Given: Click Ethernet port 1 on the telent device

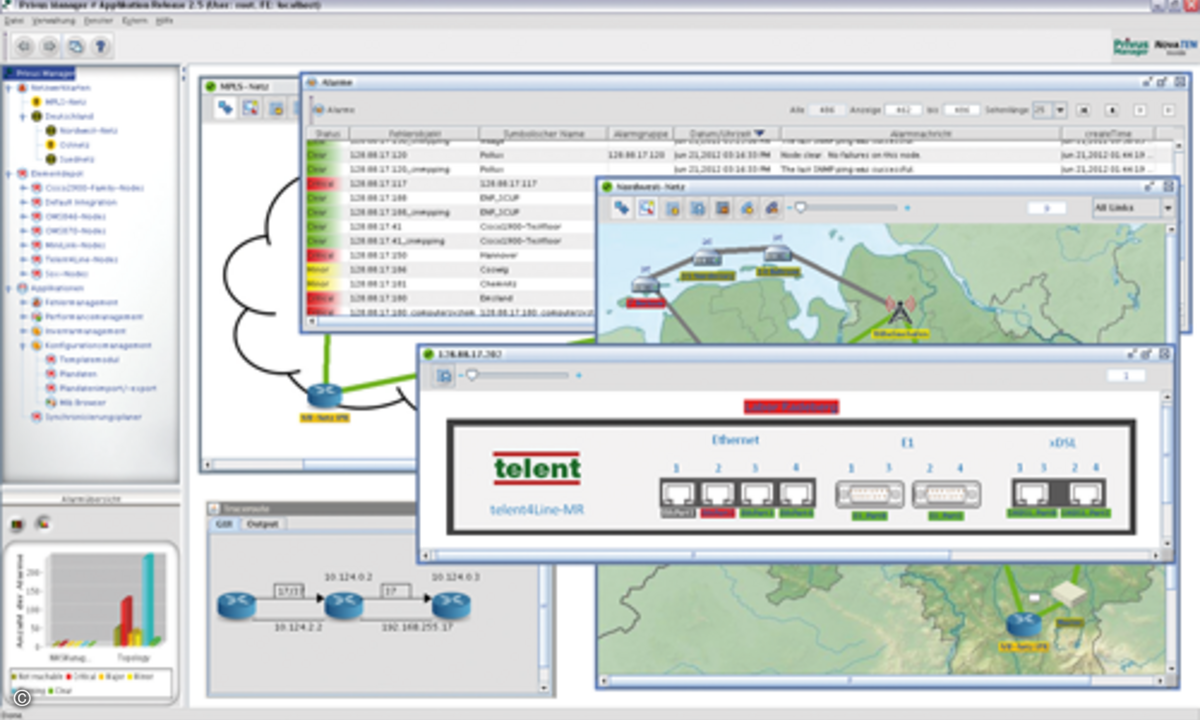Looking at the screenshot, I should [x=676, y=492].
